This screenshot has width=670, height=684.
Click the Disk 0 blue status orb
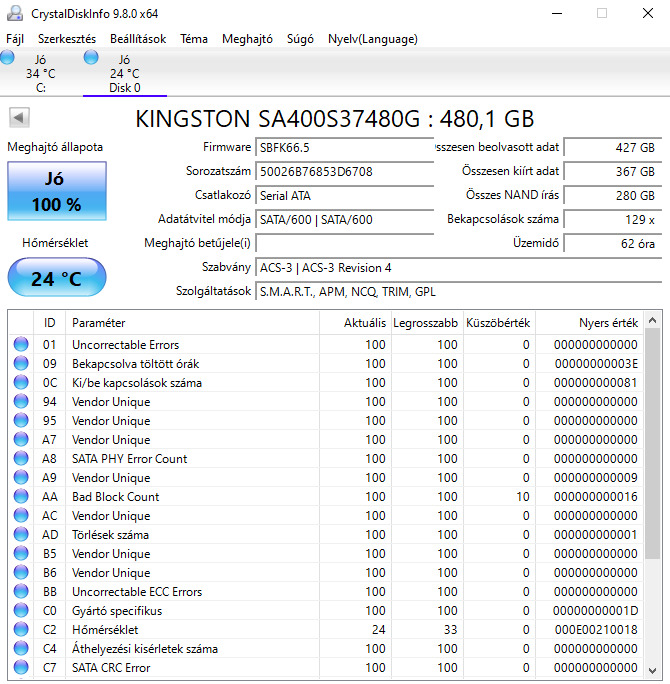(x=91, y=57)
